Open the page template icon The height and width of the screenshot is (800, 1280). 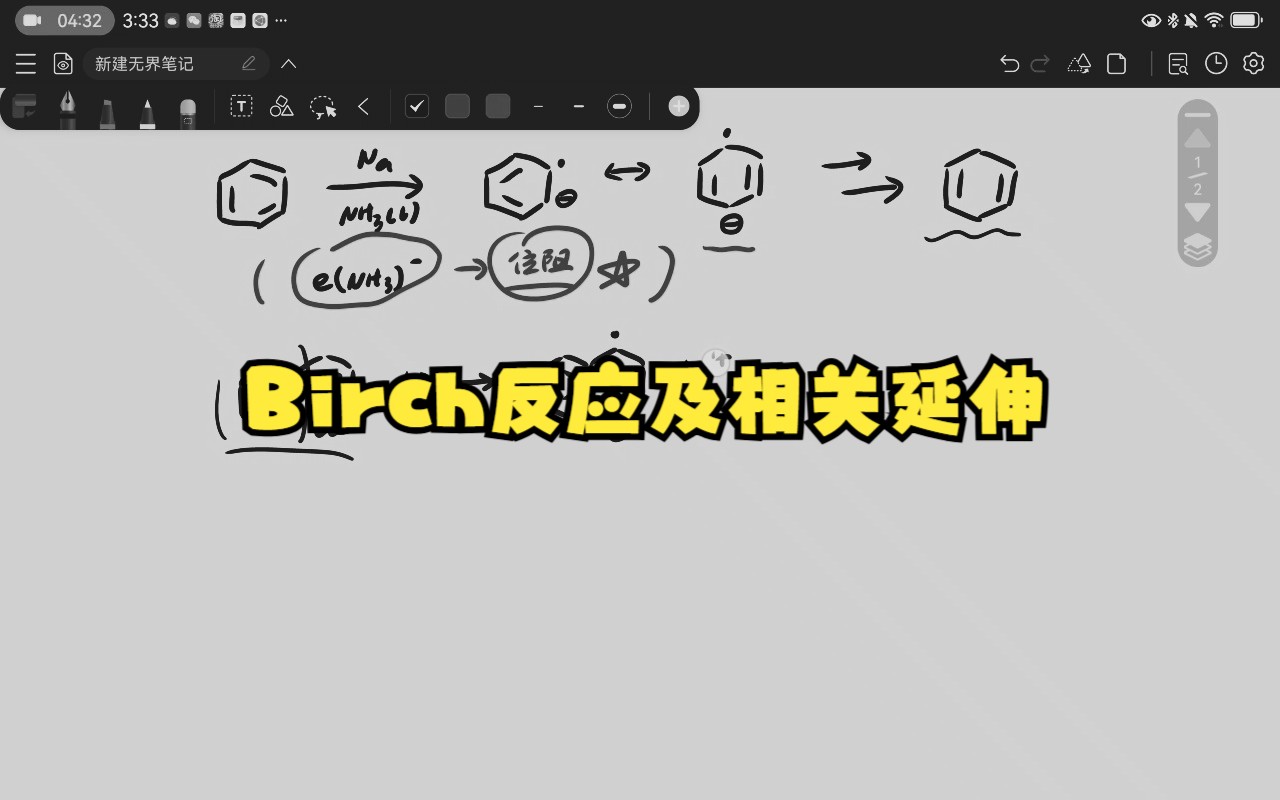click(1117, 64)
